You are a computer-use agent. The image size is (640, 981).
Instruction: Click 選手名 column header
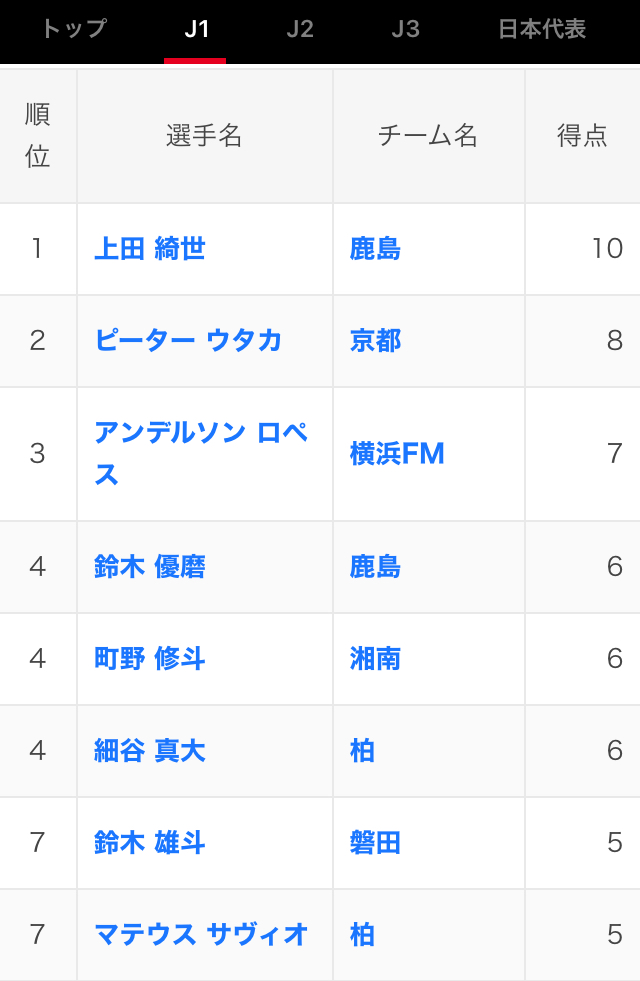tap(204, 136)
